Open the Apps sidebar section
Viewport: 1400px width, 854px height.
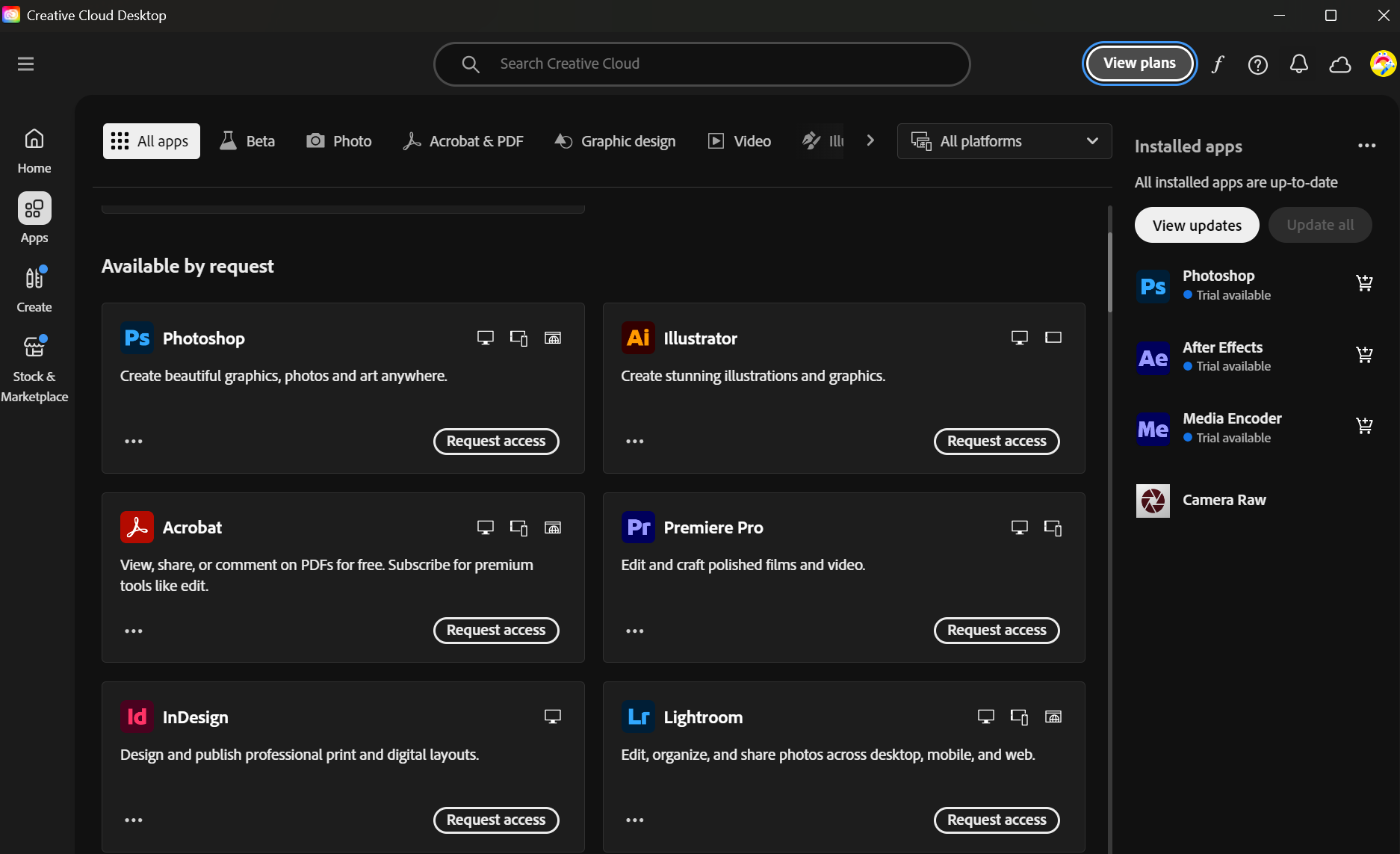click(x=34, y=219)
